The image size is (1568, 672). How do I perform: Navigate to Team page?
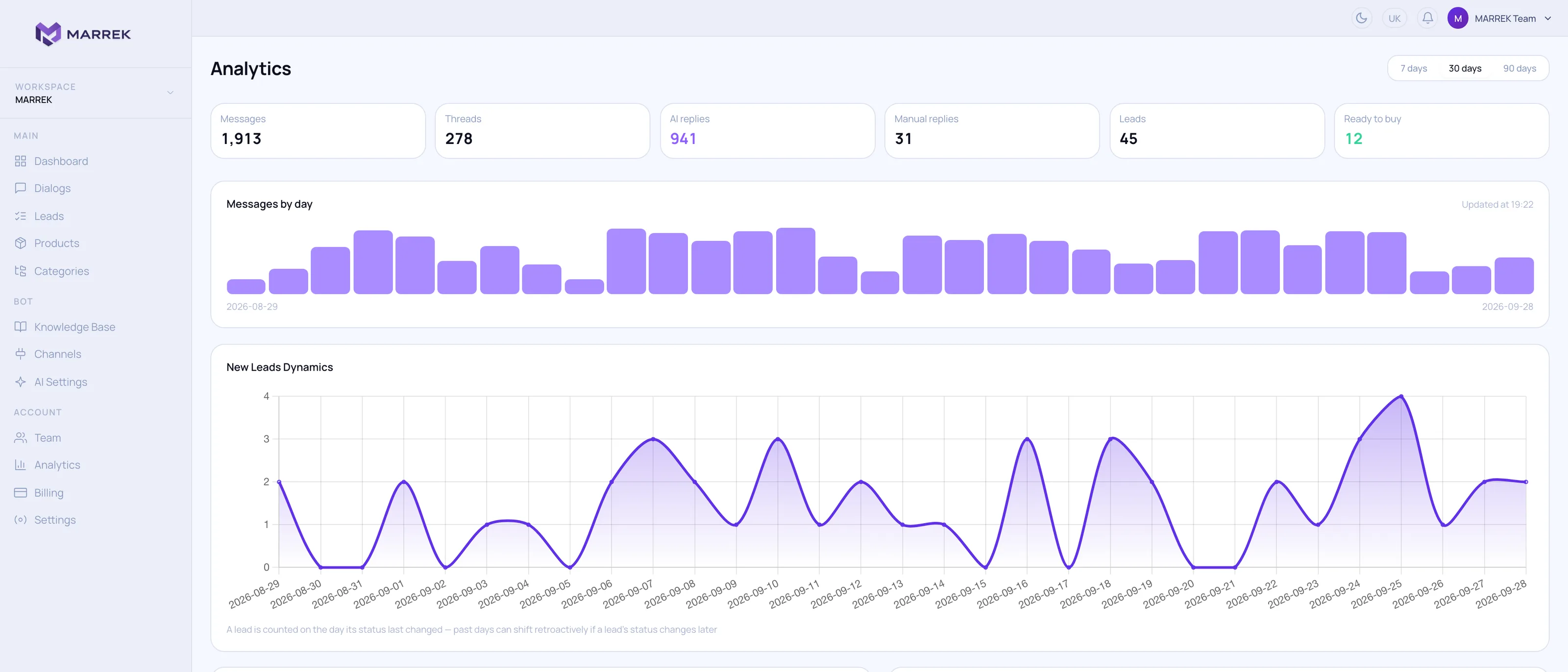click(48, 438)
